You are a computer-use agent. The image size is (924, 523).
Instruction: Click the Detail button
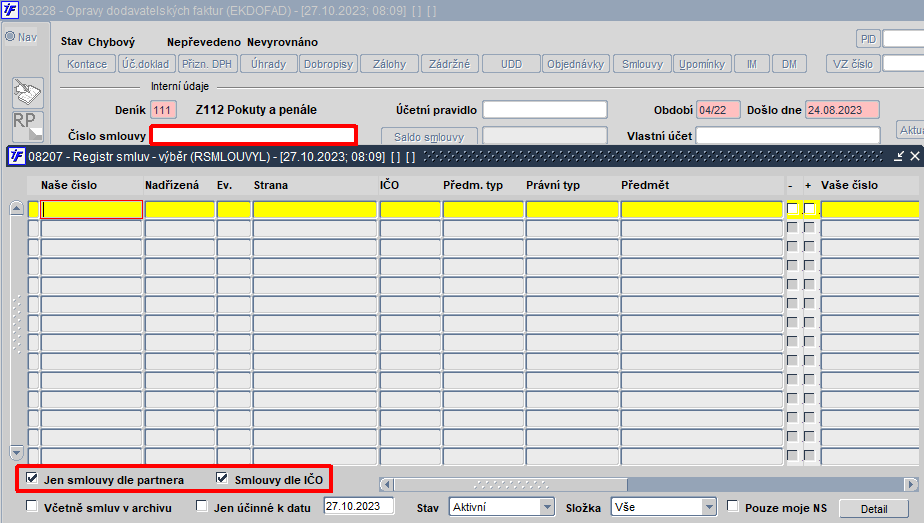click(873, 509)
